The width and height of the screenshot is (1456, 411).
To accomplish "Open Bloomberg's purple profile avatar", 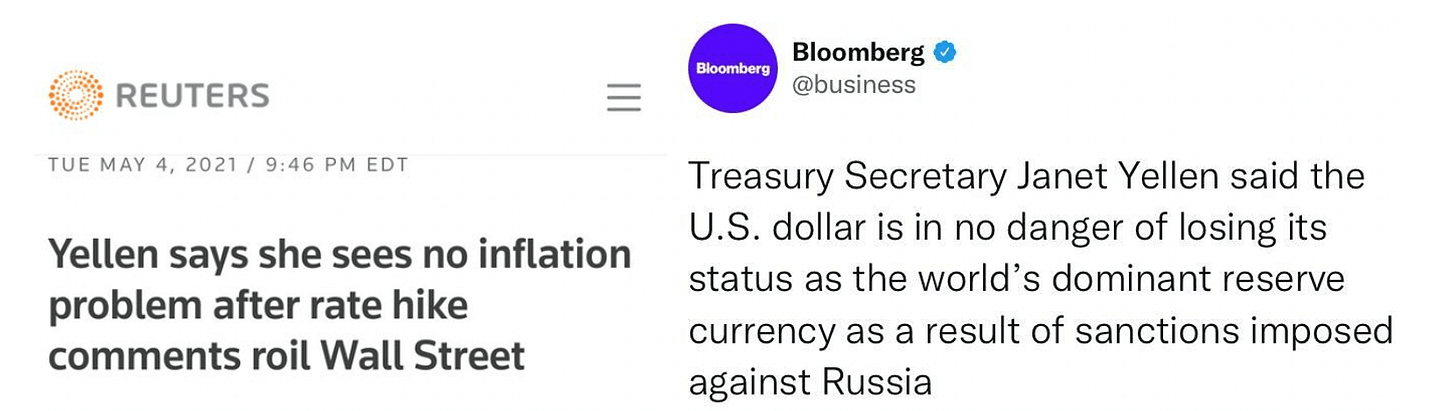I will tap(733, 67).
